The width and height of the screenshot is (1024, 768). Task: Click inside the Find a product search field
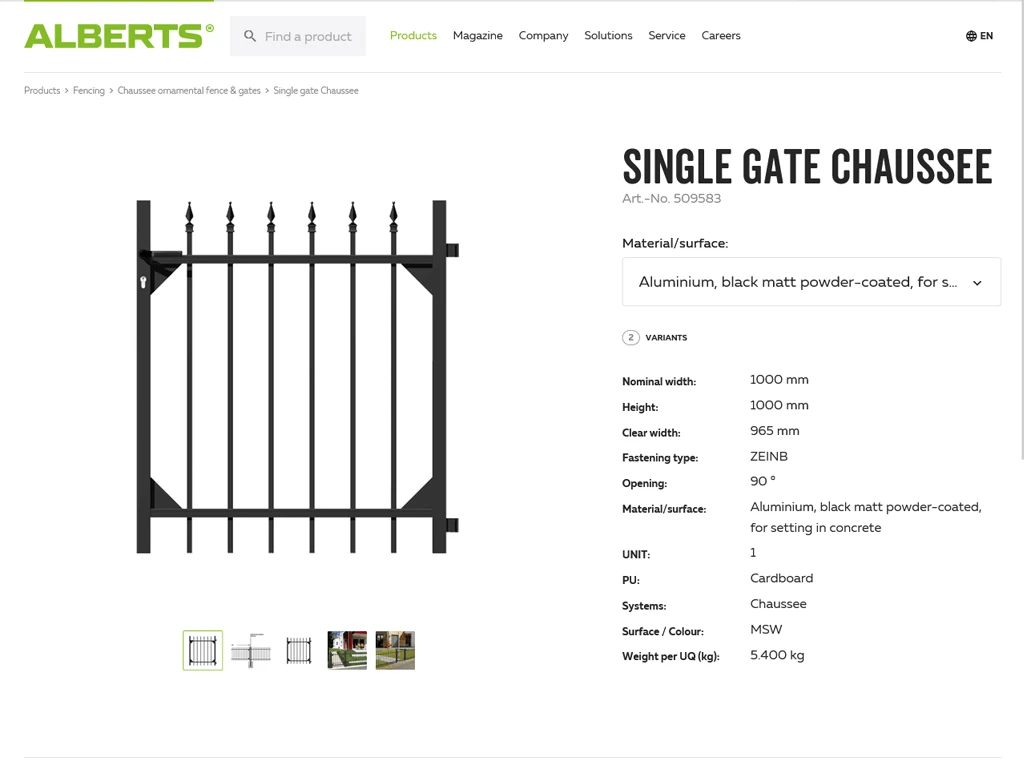pos(310,36)
